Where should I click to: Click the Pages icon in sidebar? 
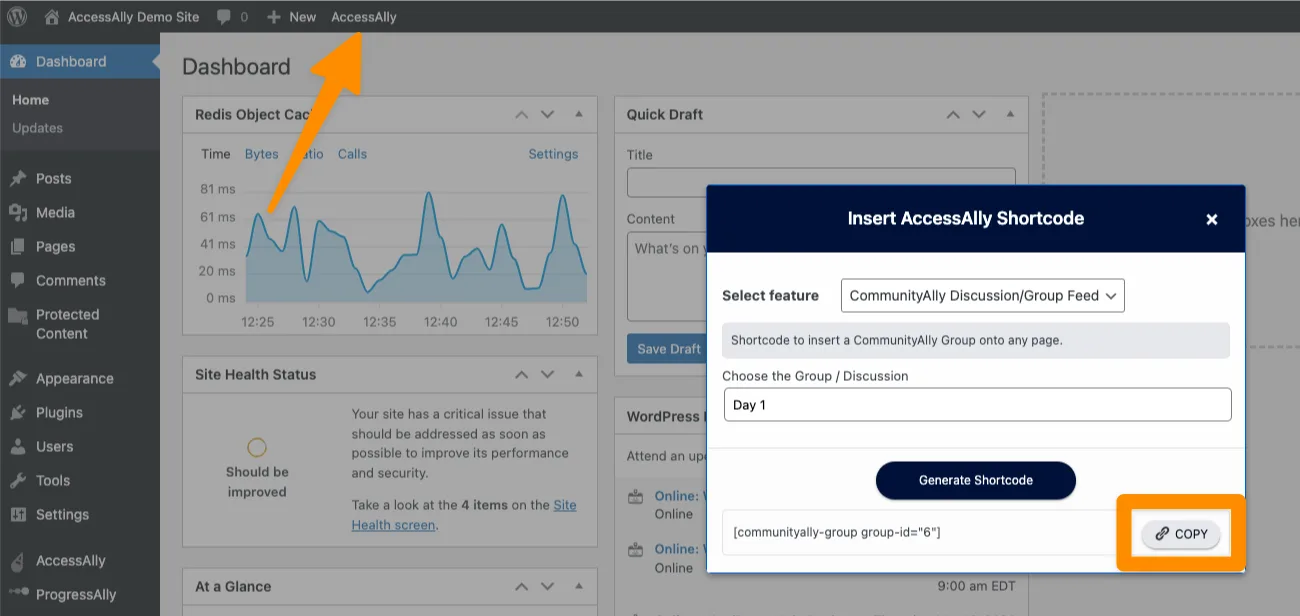[18, 247]
